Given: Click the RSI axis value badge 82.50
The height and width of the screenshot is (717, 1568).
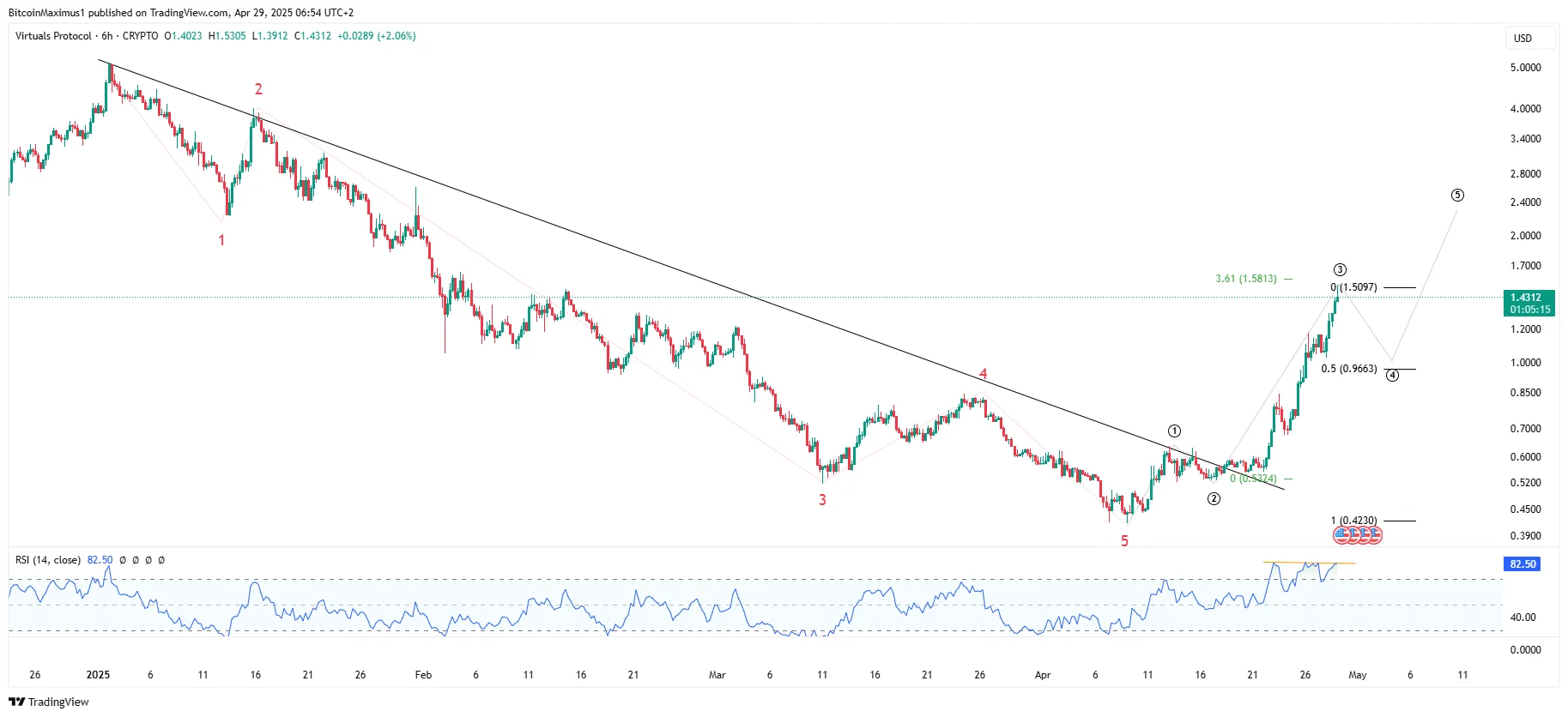Looking at the screenshot, I should click(1523, 563).
